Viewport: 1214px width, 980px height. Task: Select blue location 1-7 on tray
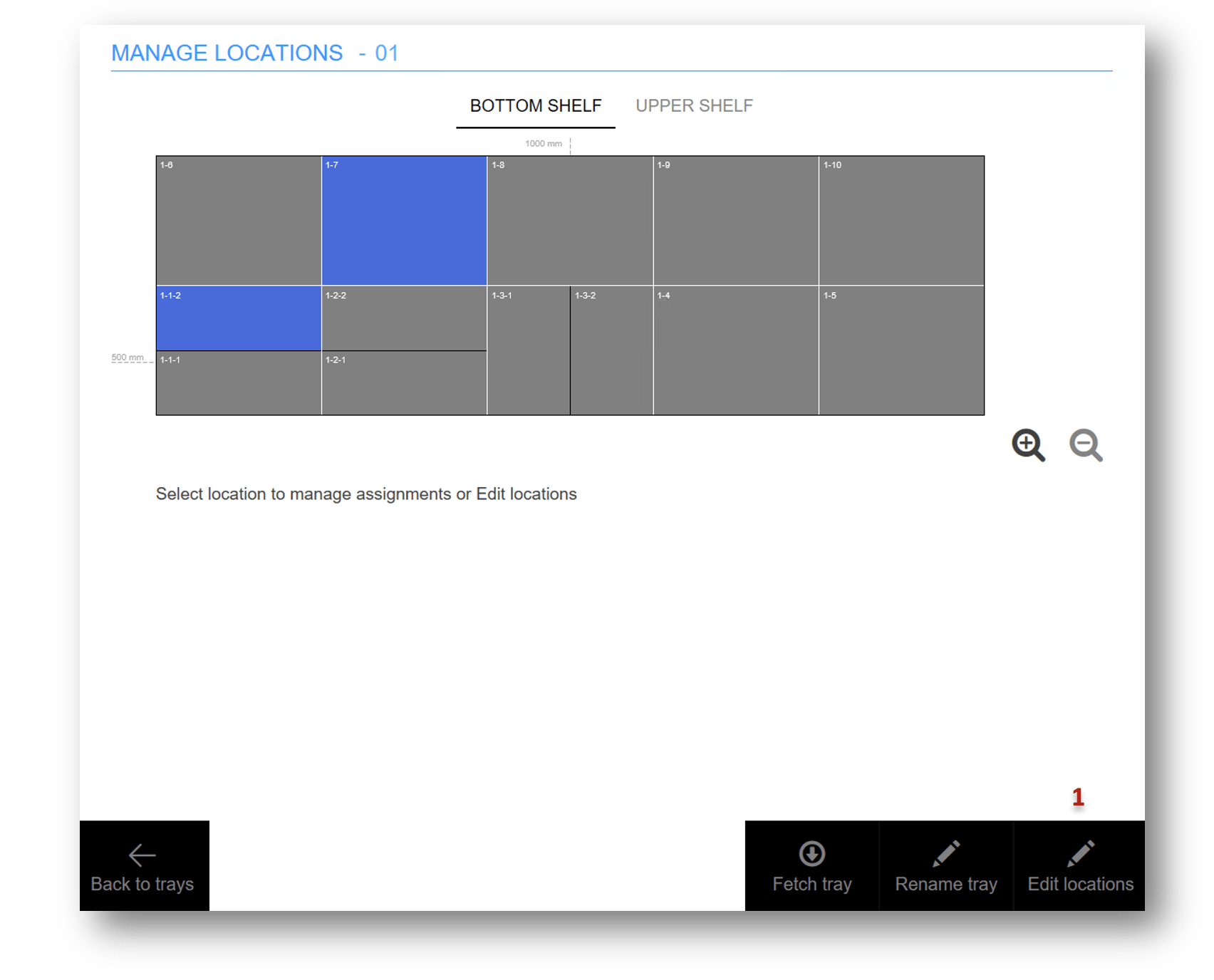[404, 221]
